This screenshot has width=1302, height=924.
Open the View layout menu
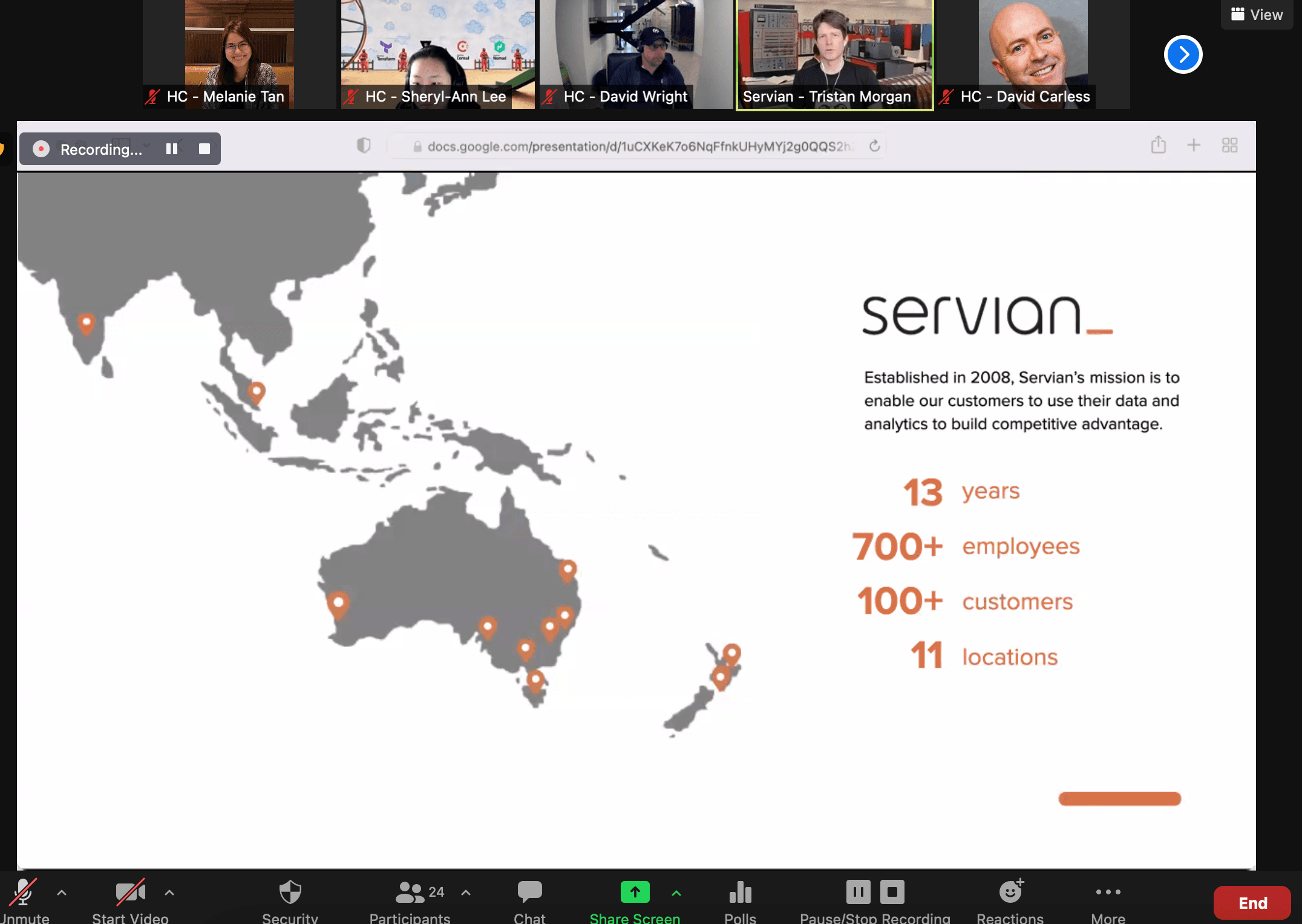tap(1257, 15)
